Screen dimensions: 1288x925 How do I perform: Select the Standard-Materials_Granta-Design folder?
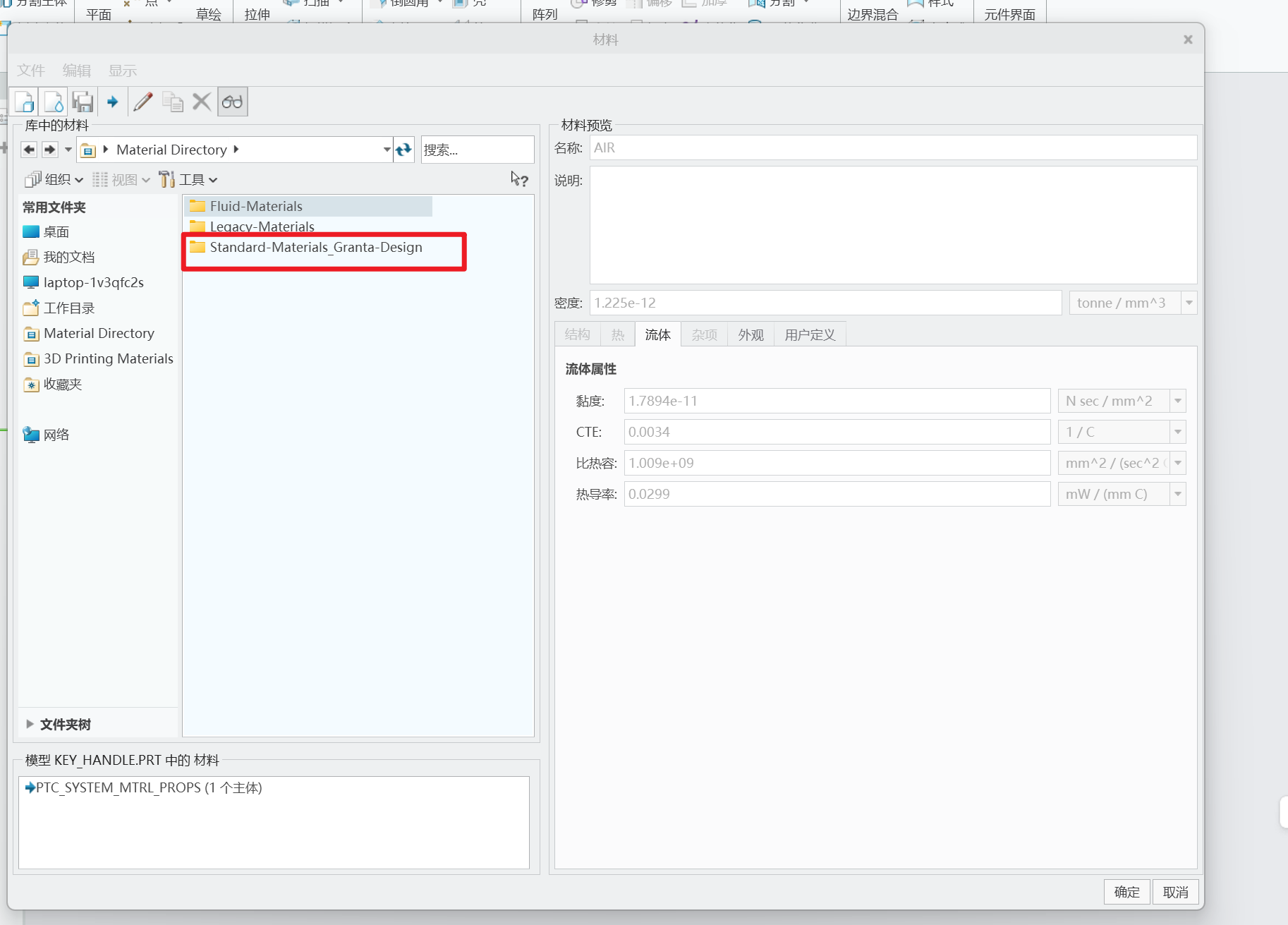306,247
